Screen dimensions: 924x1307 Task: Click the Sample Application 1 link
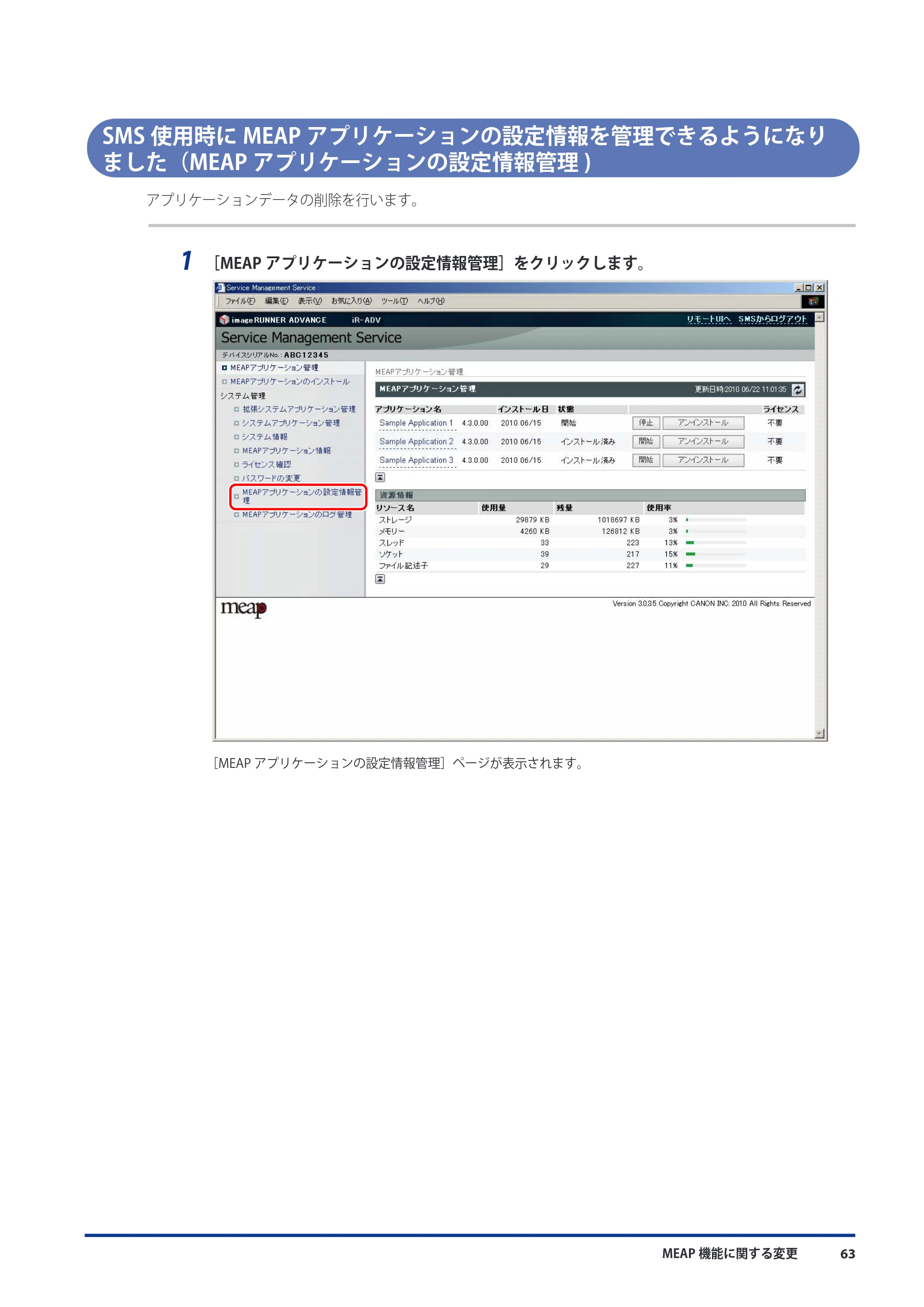pyautogui.click(x=417, y=423)
